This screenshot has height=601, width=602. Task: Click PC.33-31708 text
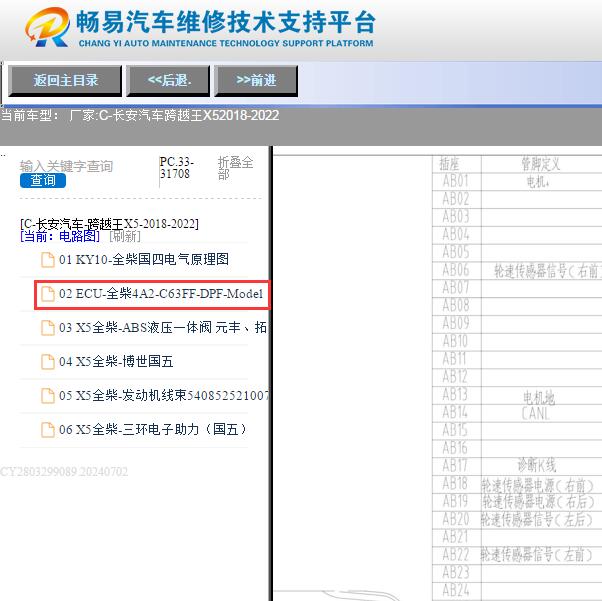tap(176, 168)
